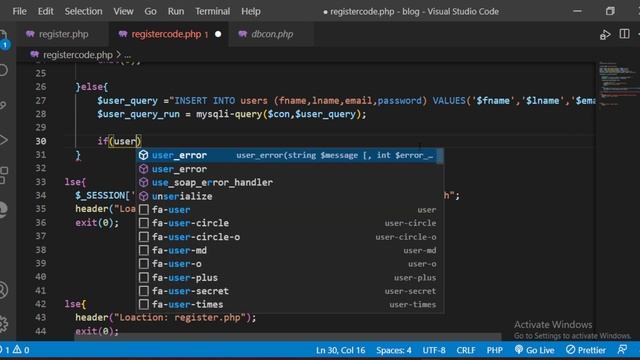Open the warnings count in status bar
This screenshot has width=640, height=360.
[x=21, y=350]
